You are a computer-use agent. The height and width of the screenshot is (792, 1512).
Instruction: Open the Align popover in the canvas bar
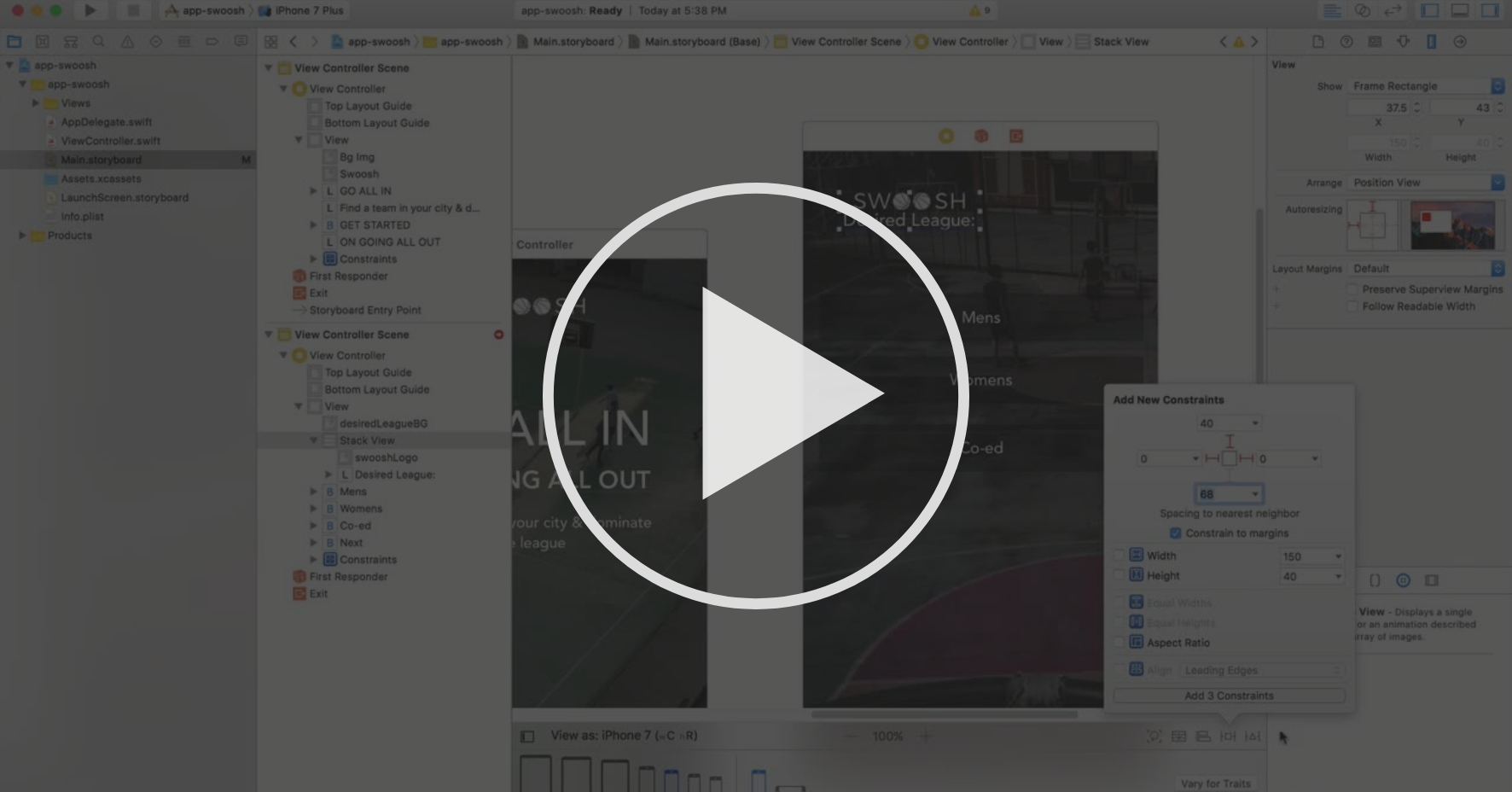(1204, 736)
